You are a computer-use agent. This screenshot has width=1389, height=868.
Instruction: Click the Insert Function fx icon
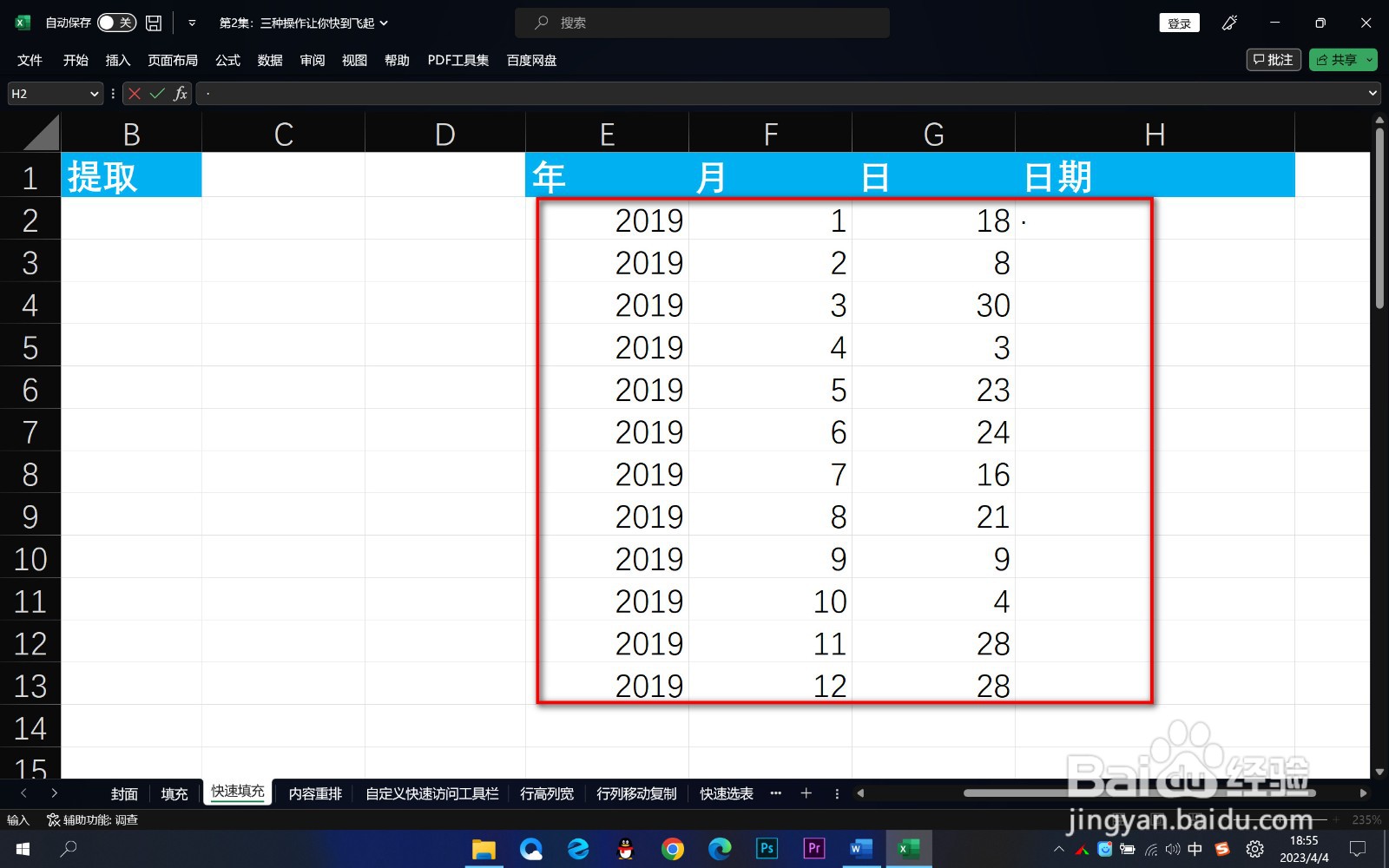tap(181, 94)
